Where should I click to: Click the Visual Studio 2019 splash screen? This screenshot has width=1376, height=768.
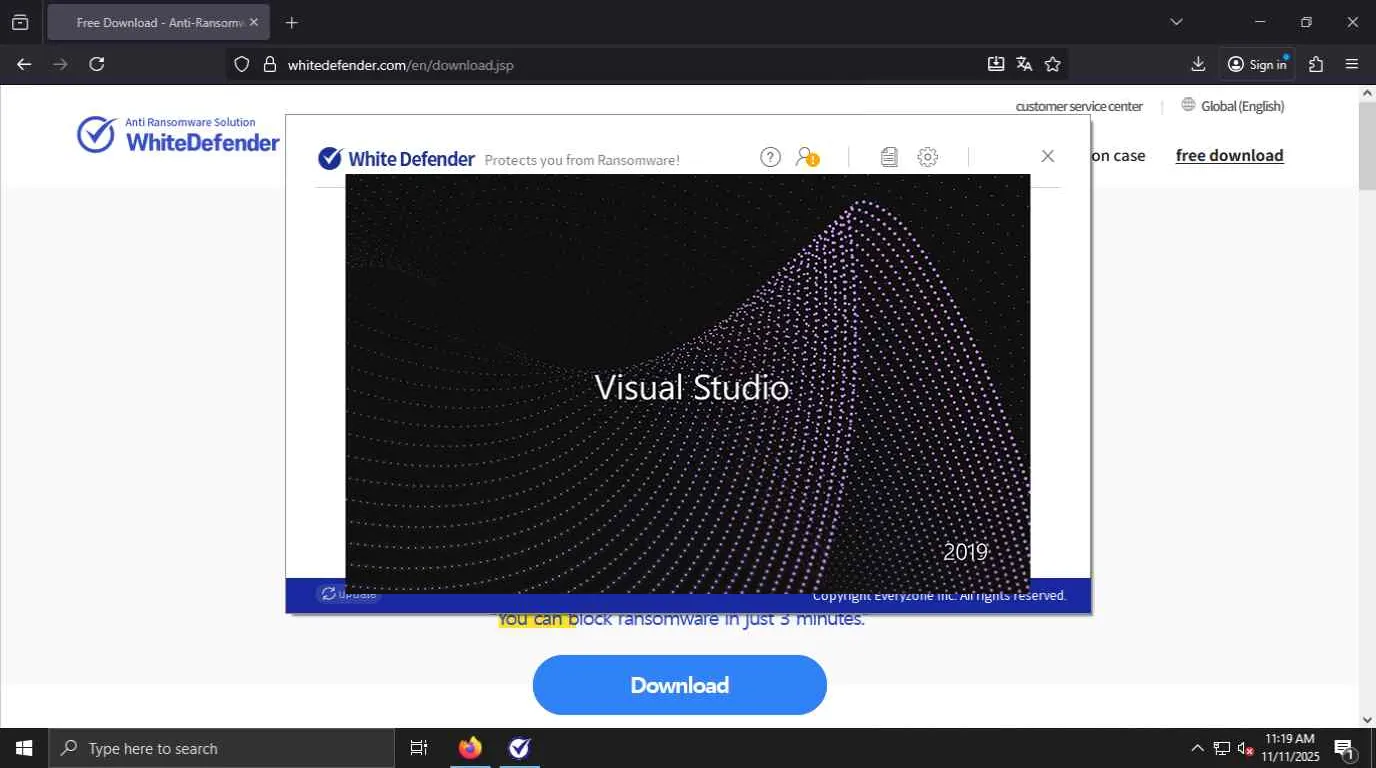click(x=688, y=384)
